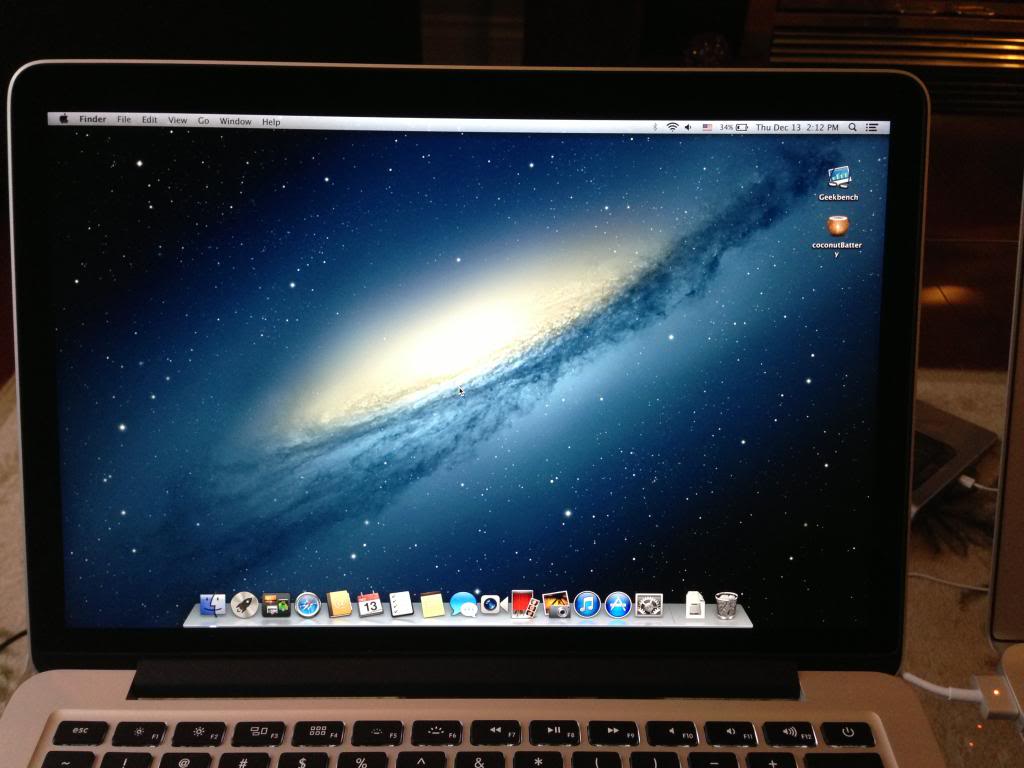Open US flag input source menu
Viewport: 1024px width, 768px height.
707,127
